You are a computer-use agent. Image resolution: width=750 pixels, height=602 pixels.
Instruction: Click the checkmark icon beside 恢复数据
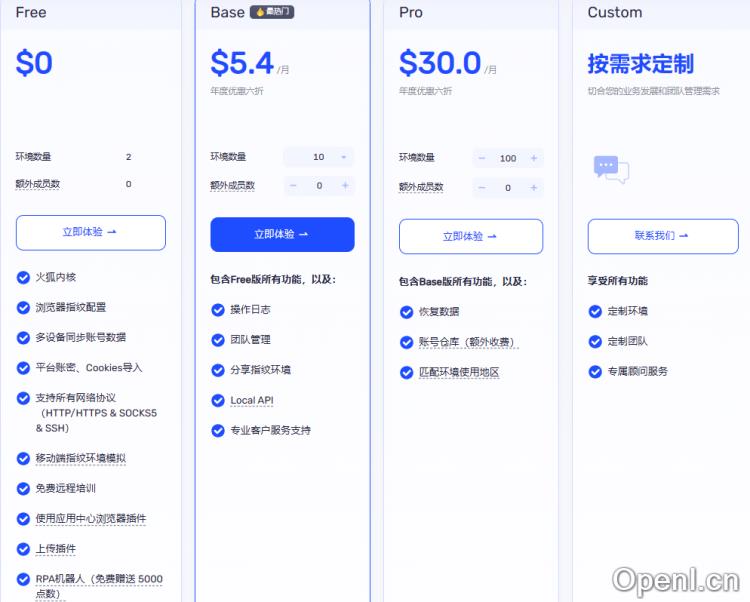[406, 312]
